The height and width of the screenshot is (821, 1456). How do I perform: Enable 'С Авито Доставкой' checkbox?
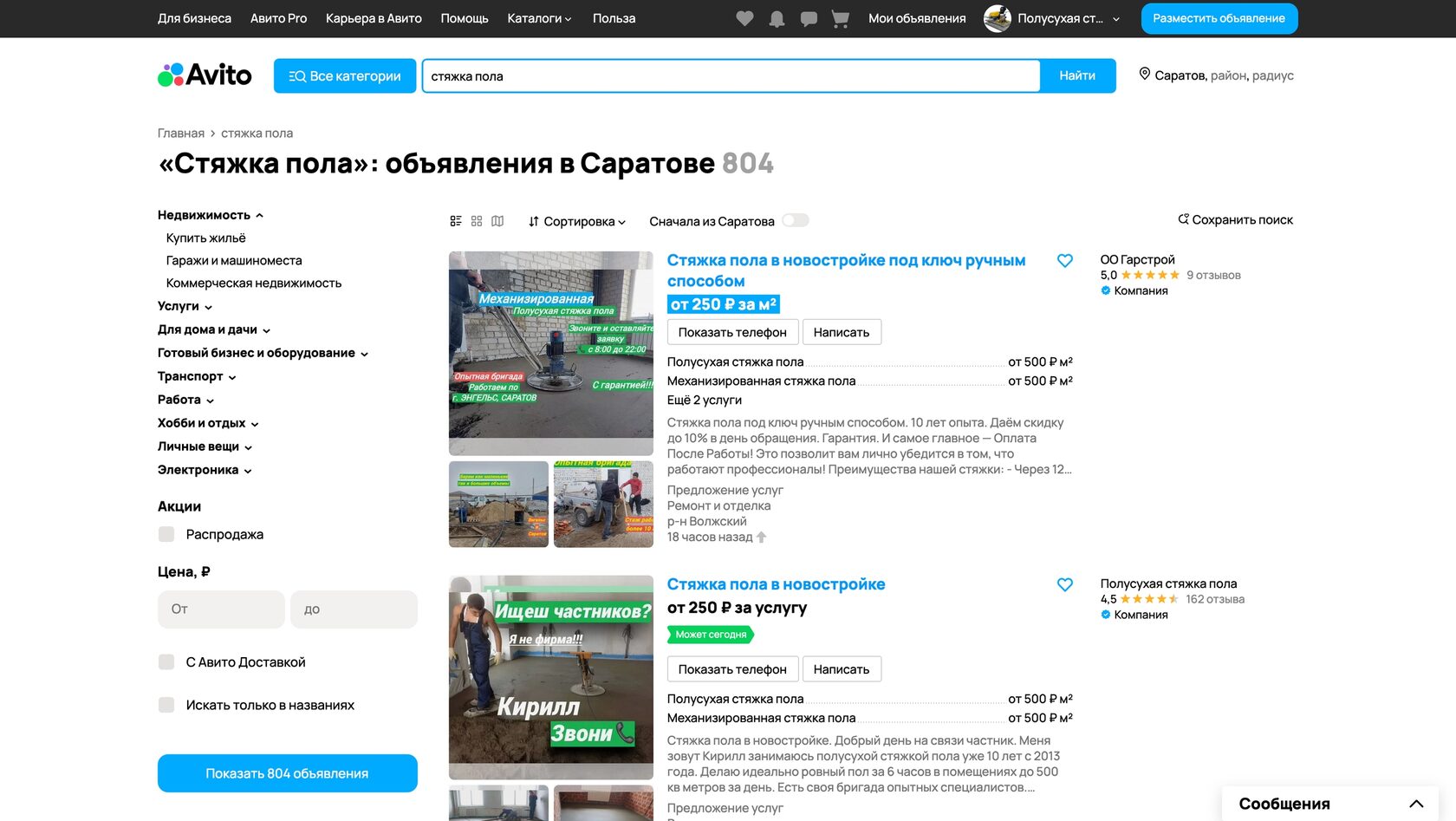[x=166, y=661]
